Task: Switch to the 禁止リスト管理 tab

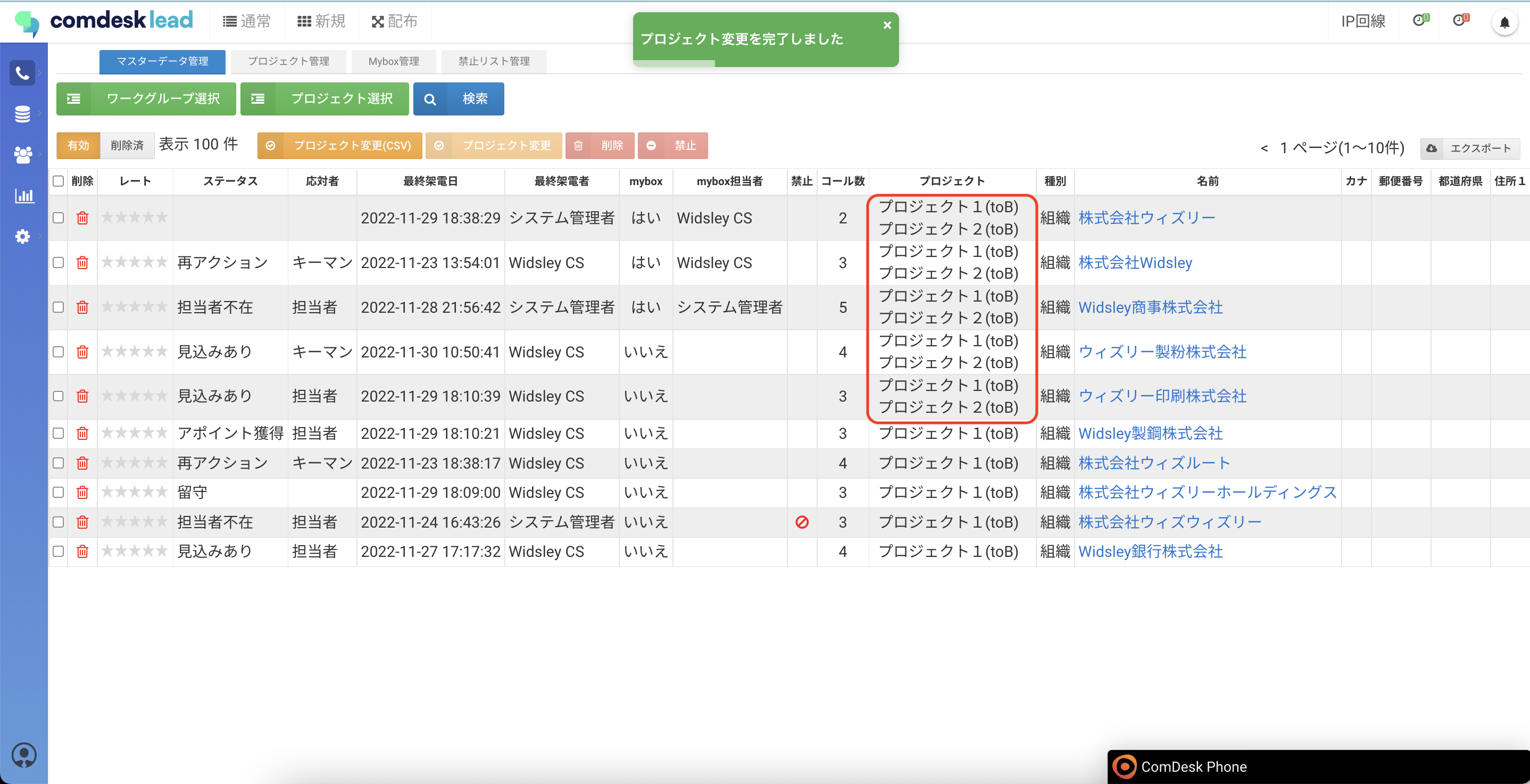Action: tap(494, 61)
